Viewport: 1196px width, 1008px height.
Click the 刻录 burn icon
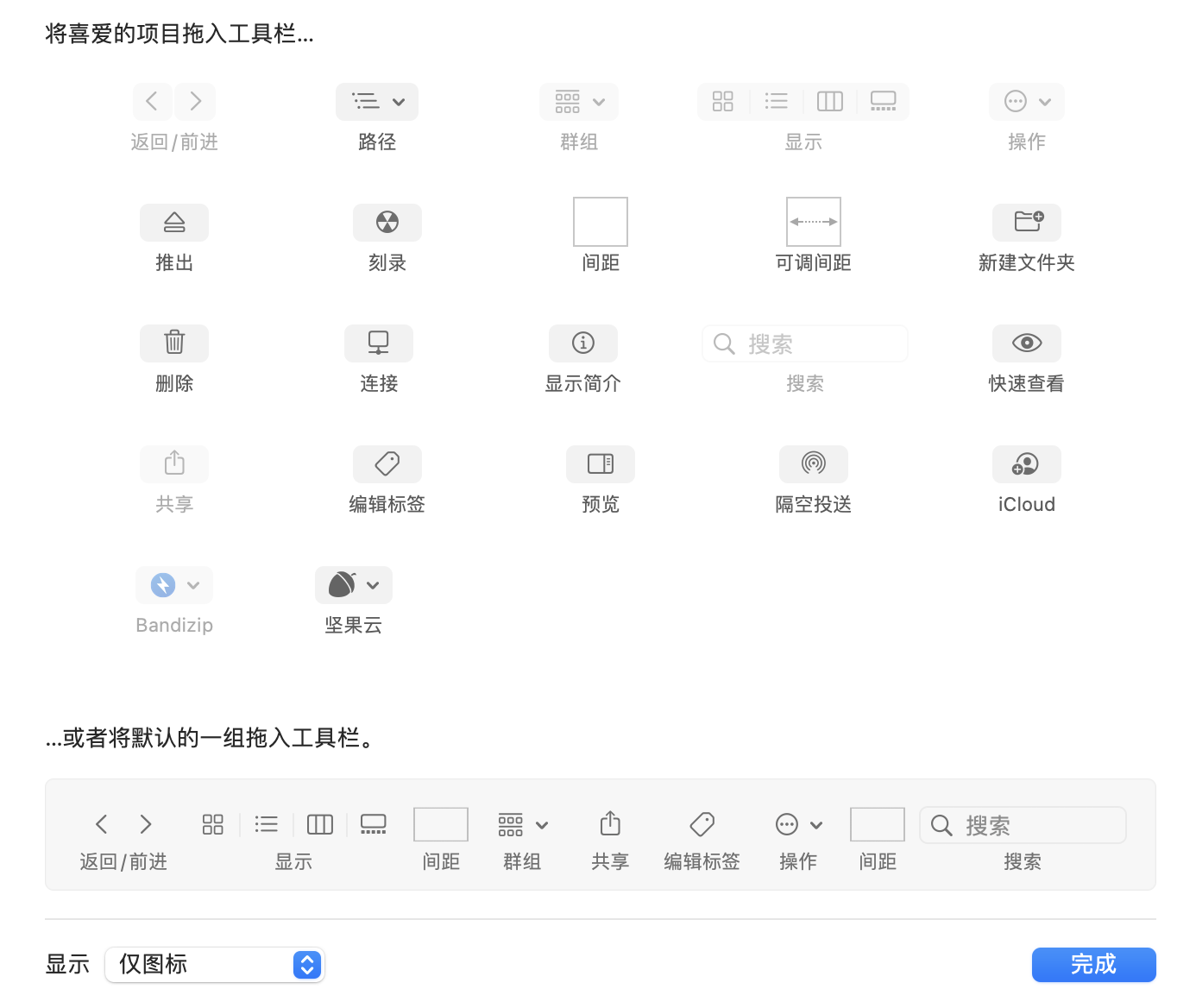(x=387, y=223)
